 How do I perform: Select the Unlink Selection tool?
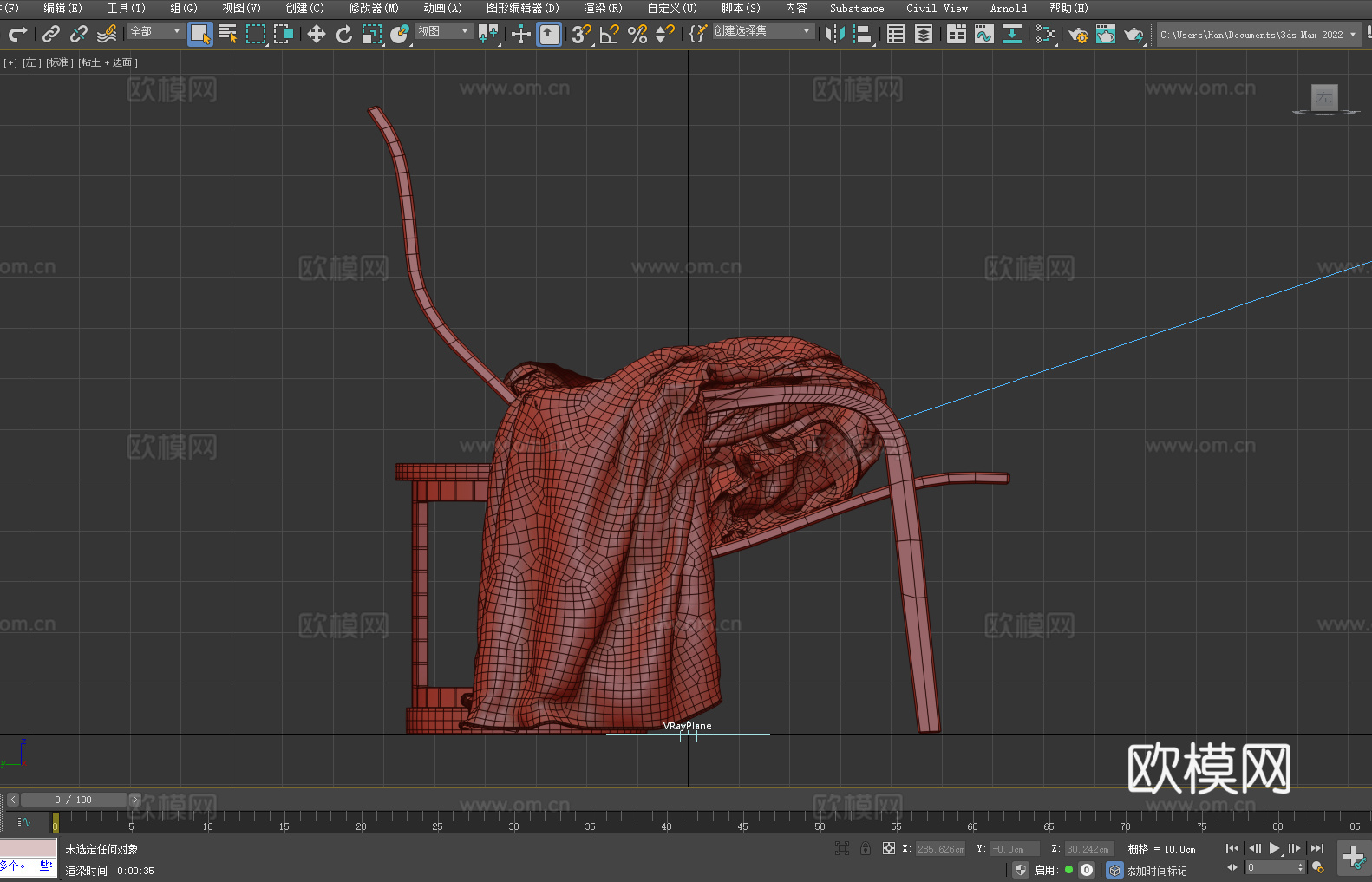coord(79,34)
